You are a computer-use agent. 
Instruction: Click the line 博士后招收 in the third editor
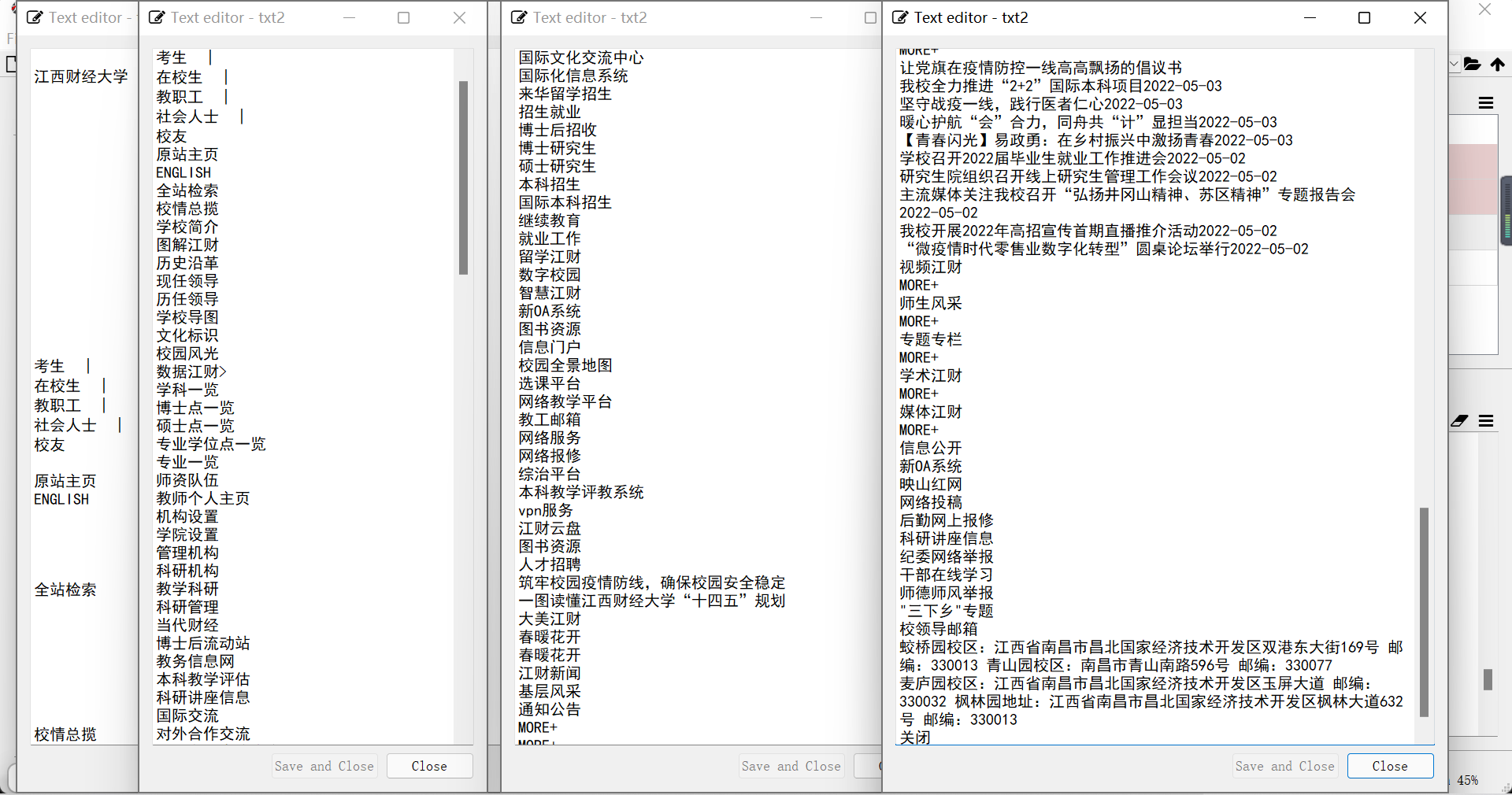coord(558,130)
